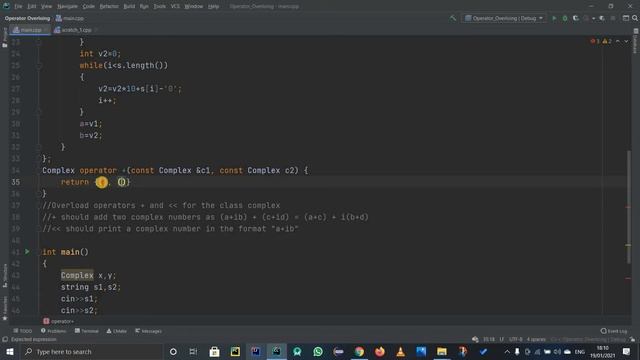Open Search Everywhere magnifier icon

(635, 18)
